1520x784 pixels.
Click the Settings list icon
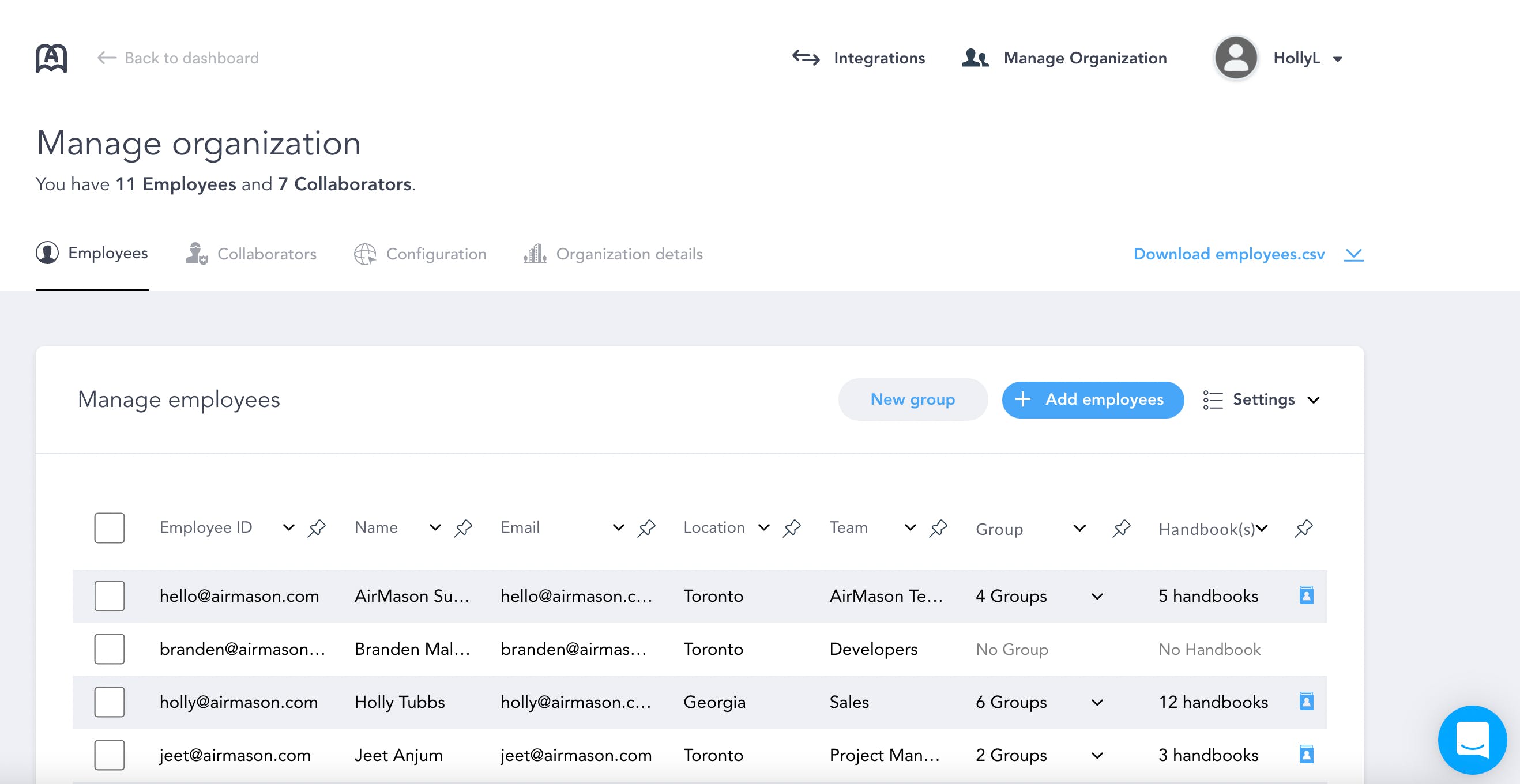pyautogui.click(x=1213, y=400)
